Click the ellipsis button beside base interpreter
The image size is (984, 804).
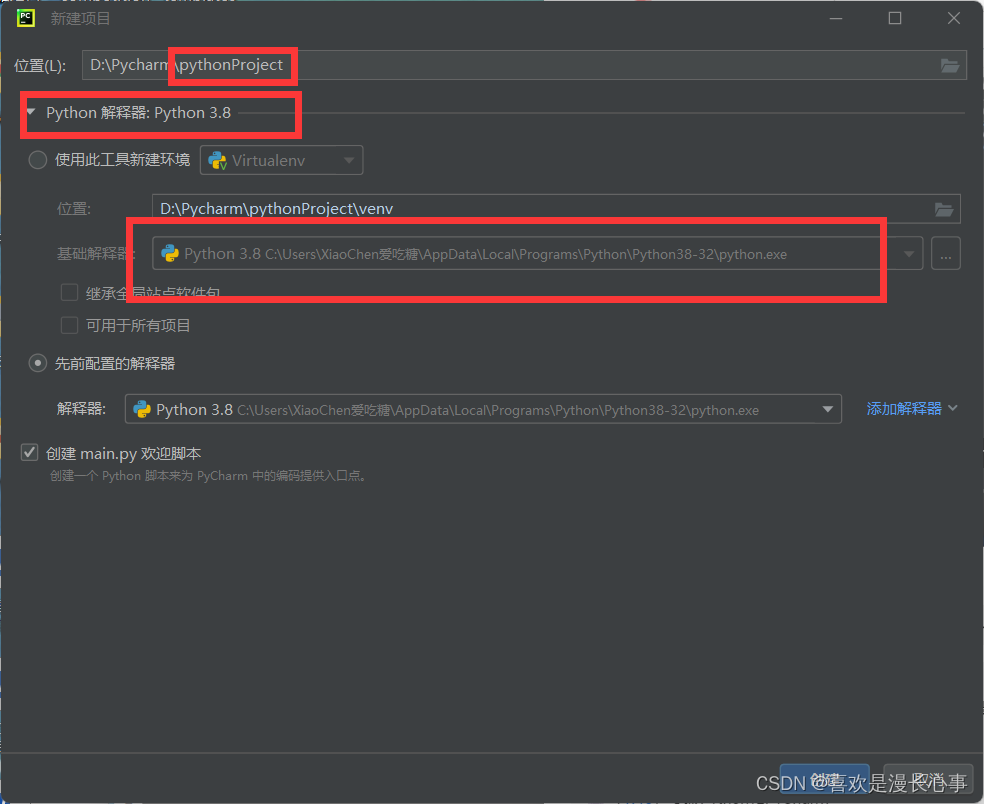click(x=946, y=254)
